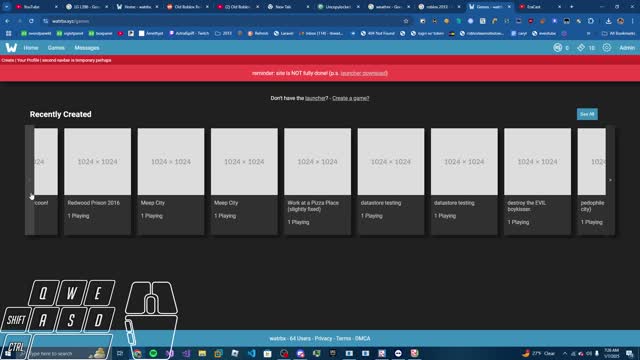Switch to the YouTube browser tab
640x360 pixels.
pyautogui.click(x=36, y=7)
